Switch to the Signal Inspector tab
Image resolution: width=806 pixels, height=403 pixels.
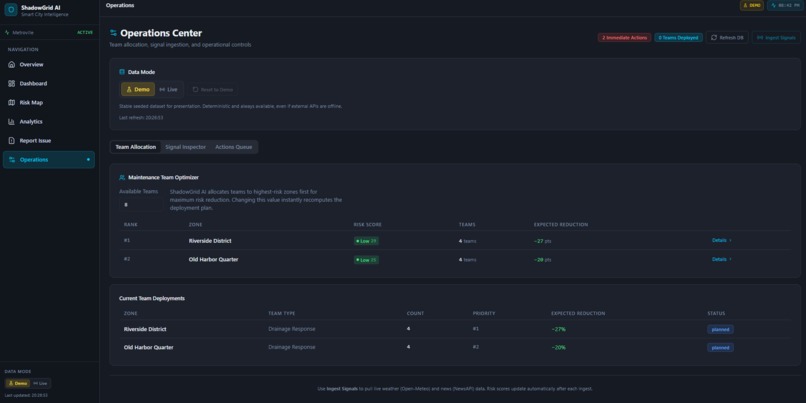[x=186, y=147]
